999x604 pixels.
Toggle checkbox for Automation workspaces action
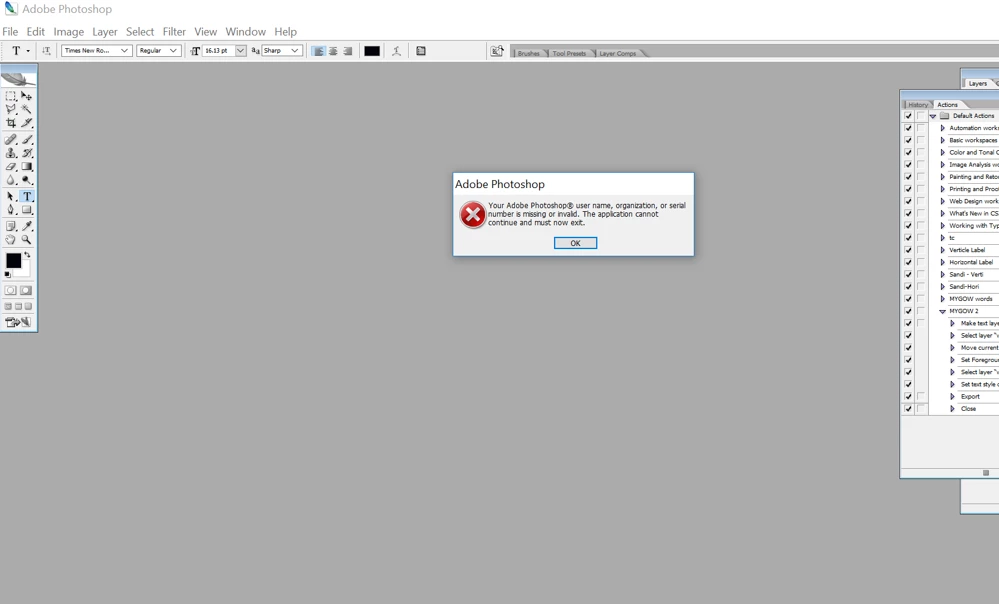click(x=908, y=128)
